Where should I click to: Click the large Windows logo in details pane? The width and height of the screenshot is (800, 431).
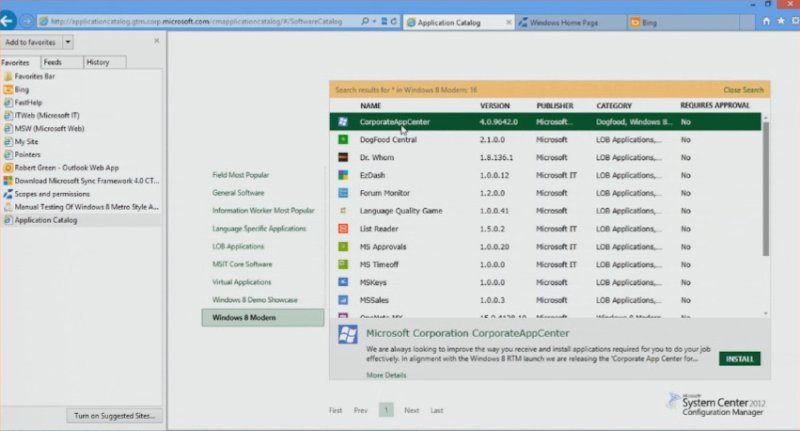(347, 335)
